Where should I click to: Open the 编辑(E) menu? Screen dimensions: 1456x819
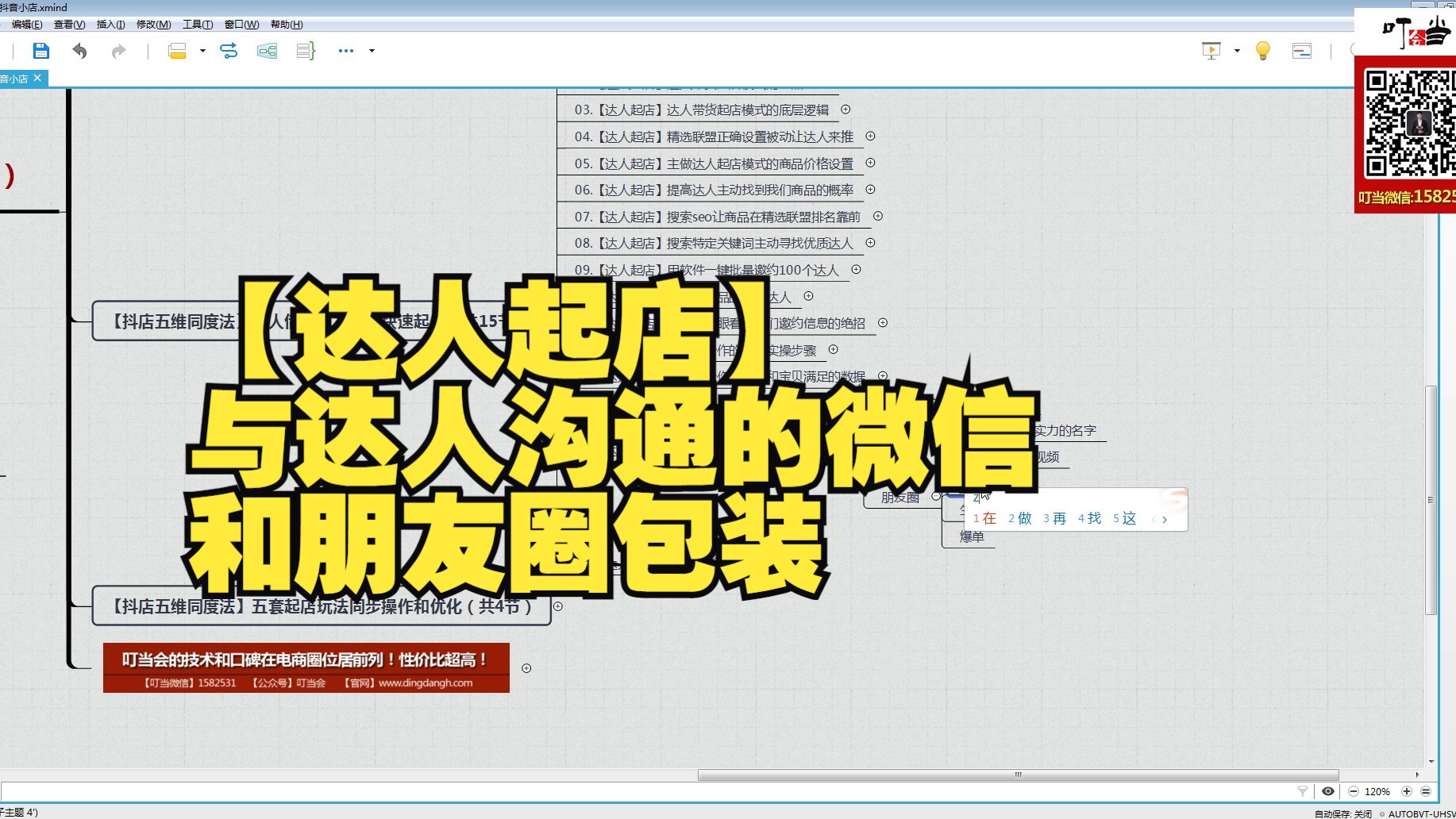[27, 25]
